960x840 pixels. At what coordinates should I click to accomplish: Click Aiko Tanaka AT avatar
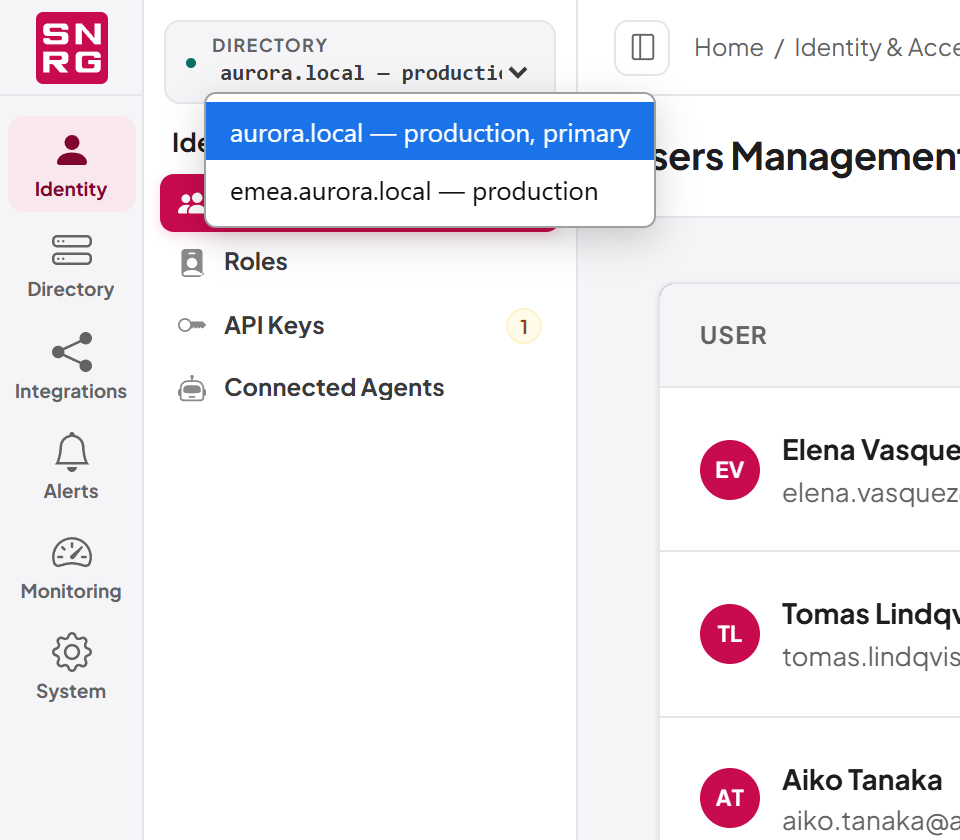click(x=730, y=798)
